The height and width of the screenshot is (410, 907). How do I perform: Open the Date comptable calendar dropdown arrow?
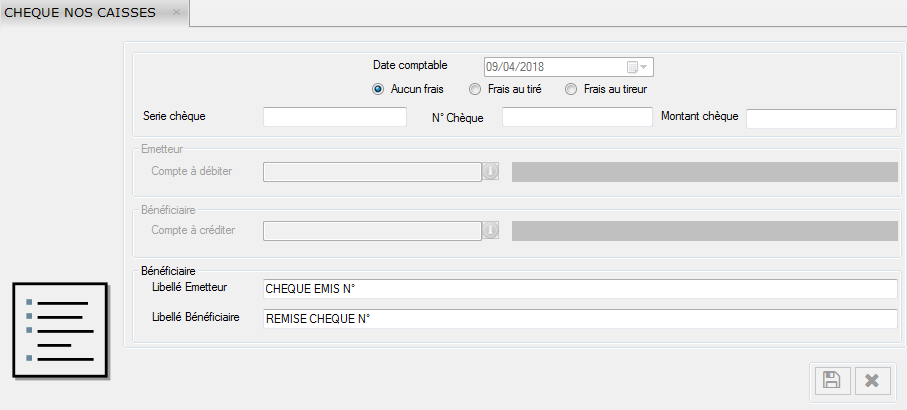pyautogui.click(x=644, y=67)
